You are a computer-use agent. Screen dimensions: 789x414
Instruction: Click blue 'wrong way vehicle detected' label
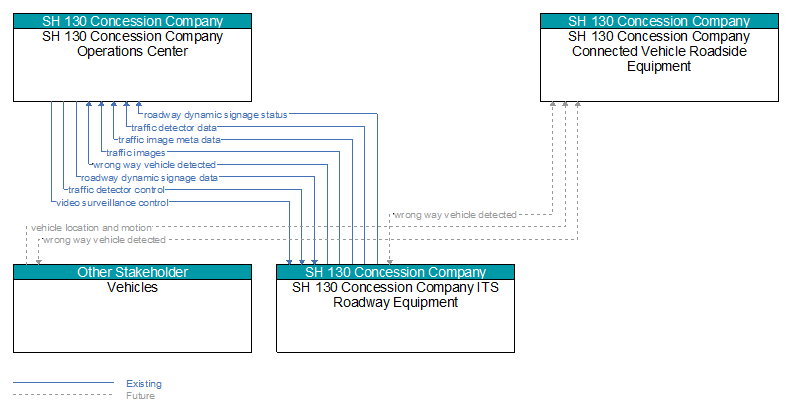tap(154, 165)
